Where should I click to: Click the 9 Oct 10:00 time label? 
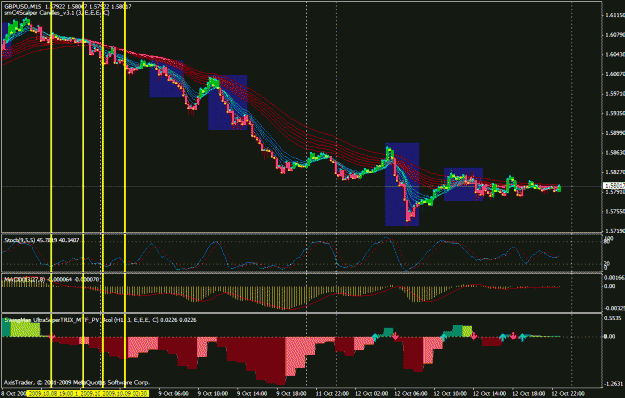pos(212,394)
